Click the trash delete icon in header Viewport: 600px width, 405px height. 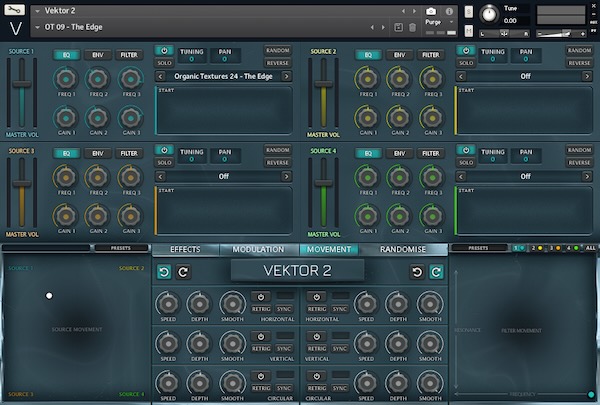[x=412, y=27]
